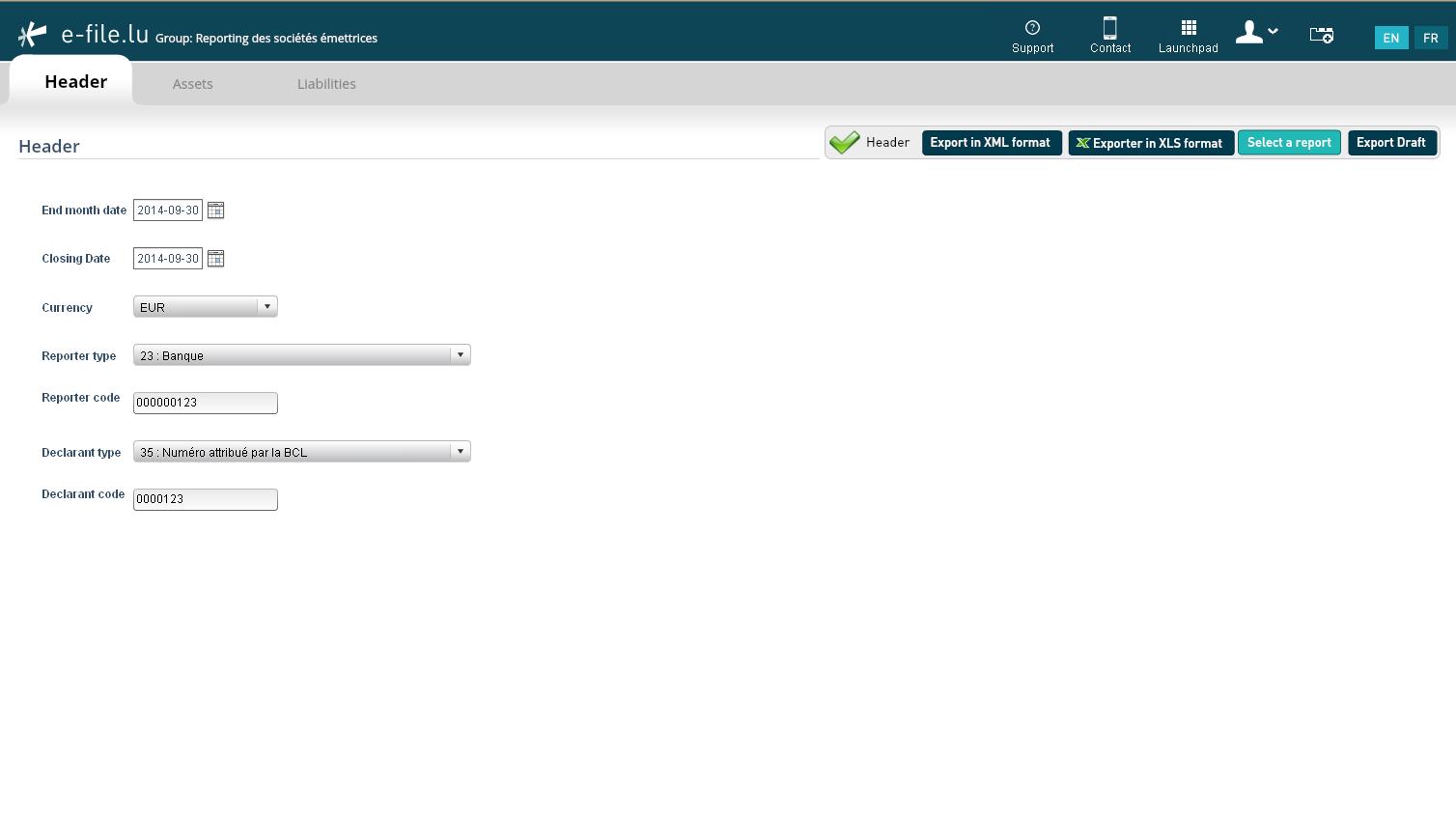Click the green Header checkmark icon
This screenshot has height=813, width=1456.
844,142
